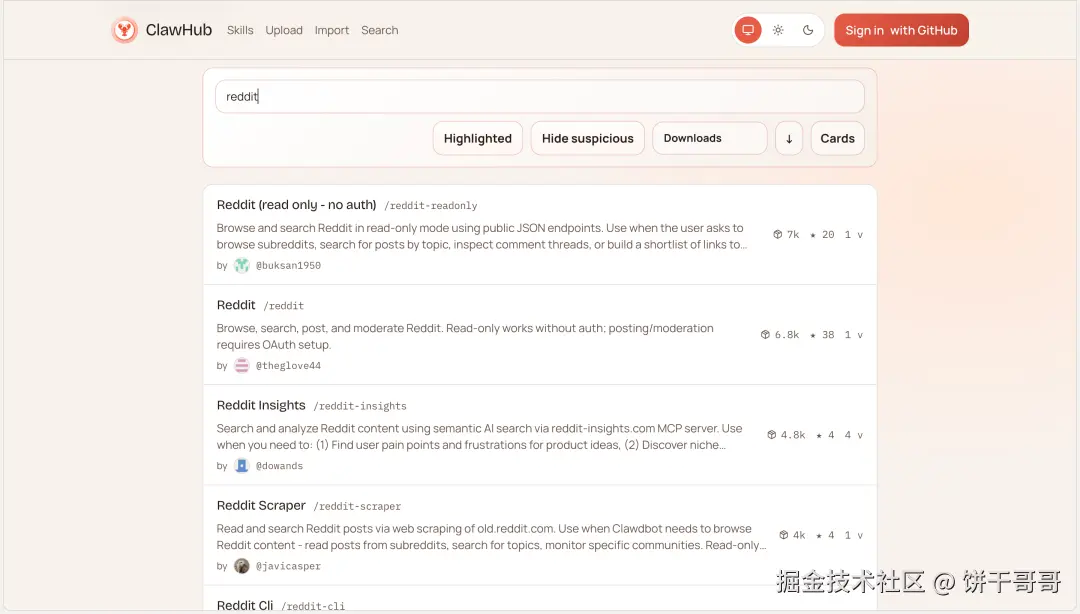Click the /reddit-scraper slug text
The height and width of the screenshot is (614, 1080).
tap(357, 506)
